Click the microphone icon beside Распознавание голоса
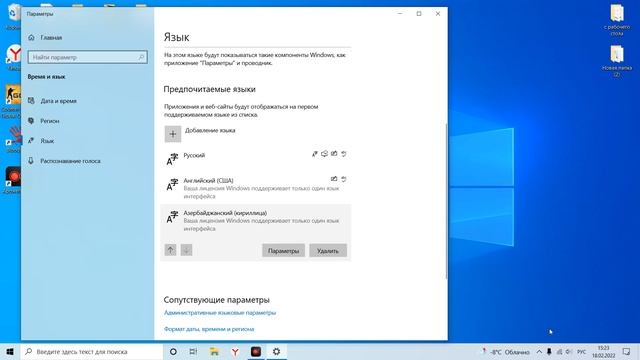640x360 pixels. click(31, 161)
